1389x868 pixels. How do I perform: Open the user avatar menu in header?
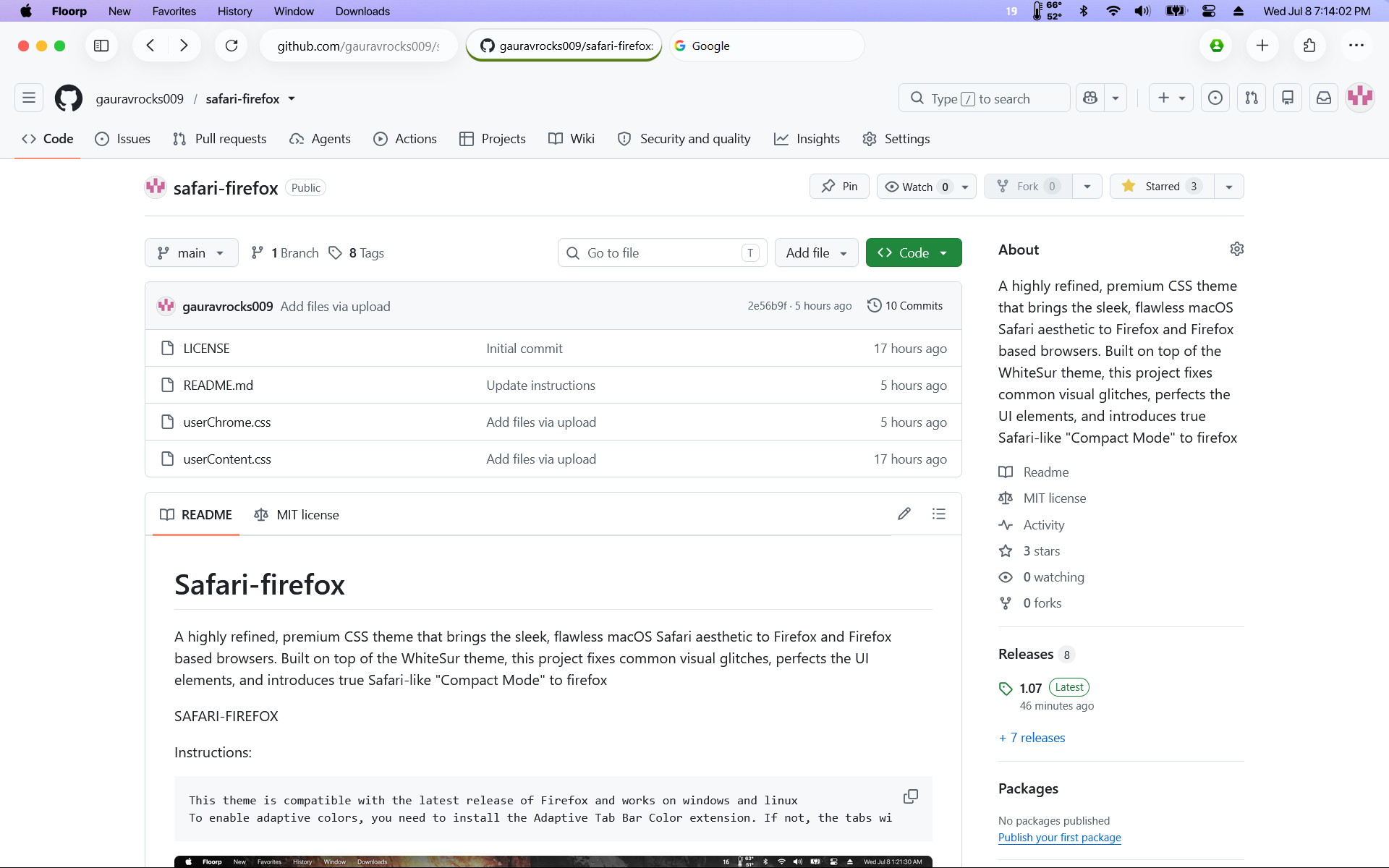[1360, 98]
